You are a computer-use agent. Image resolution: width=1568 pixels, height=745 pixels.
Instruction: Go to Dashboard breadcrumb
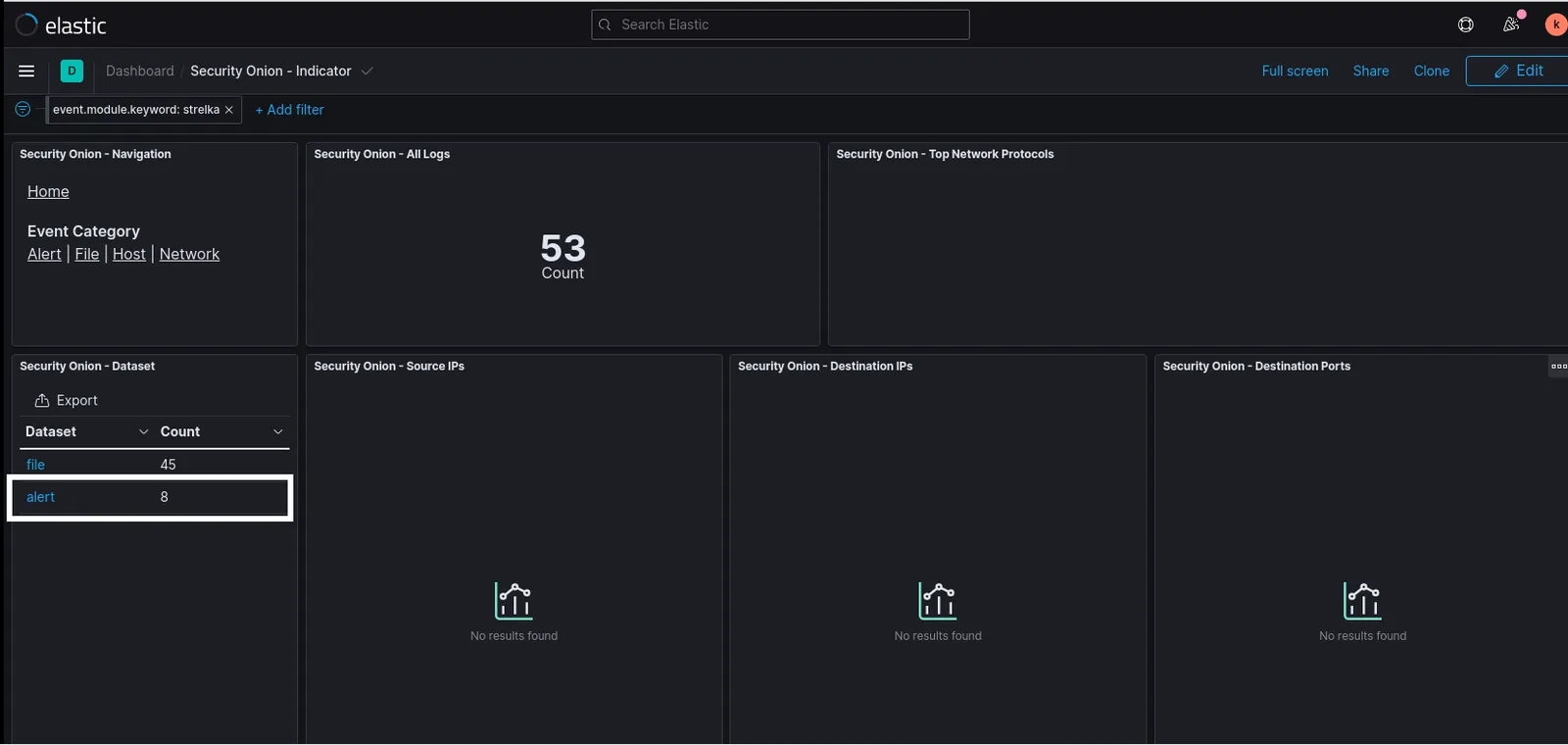coord(139,71)
